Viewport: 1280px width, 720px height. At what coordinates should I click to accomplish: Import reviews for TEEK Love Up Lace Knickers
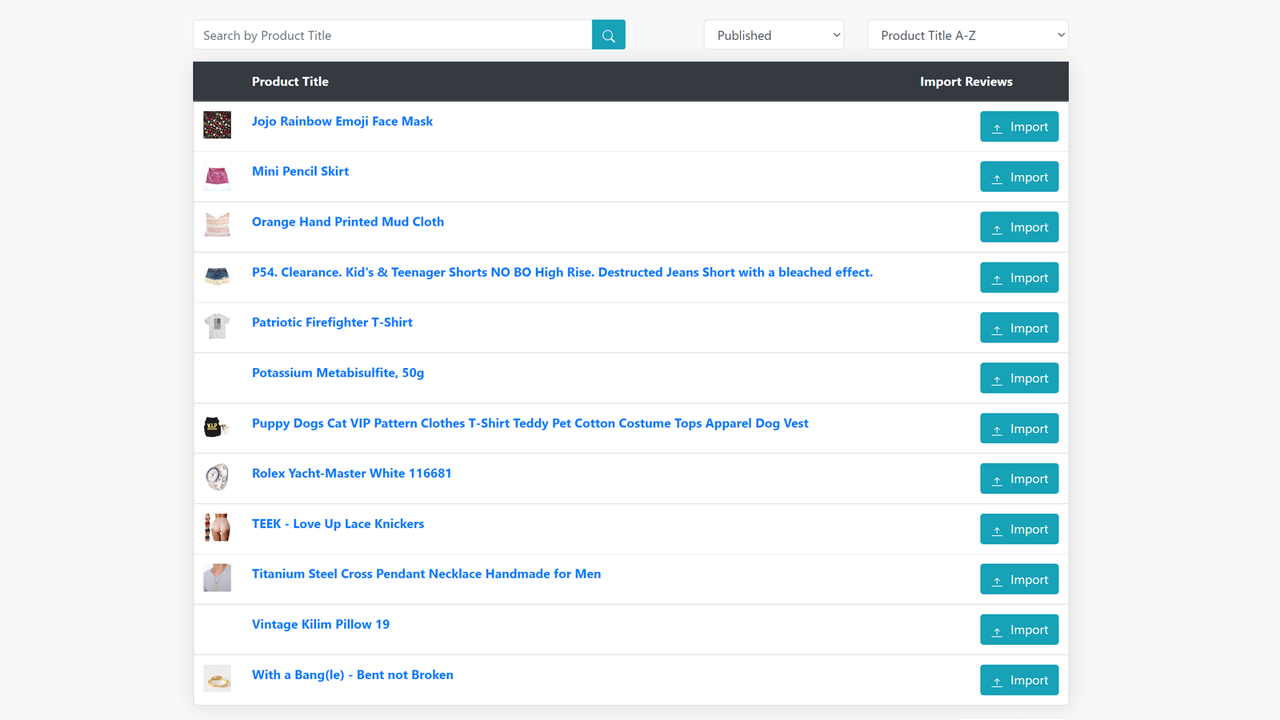(x=1019, y=528)
